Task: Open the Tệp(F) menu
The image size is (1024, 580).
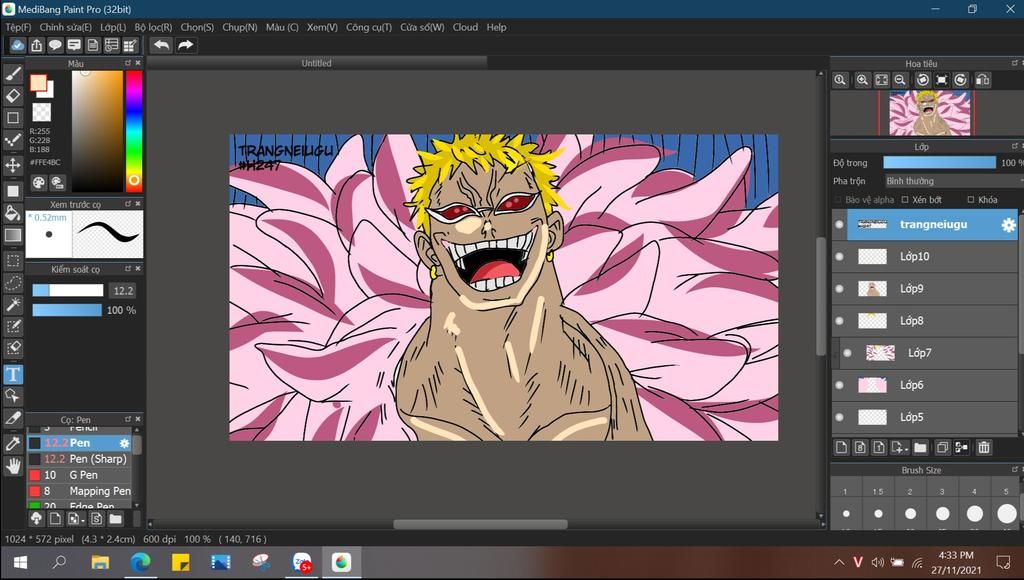Action: pos(18,27)
